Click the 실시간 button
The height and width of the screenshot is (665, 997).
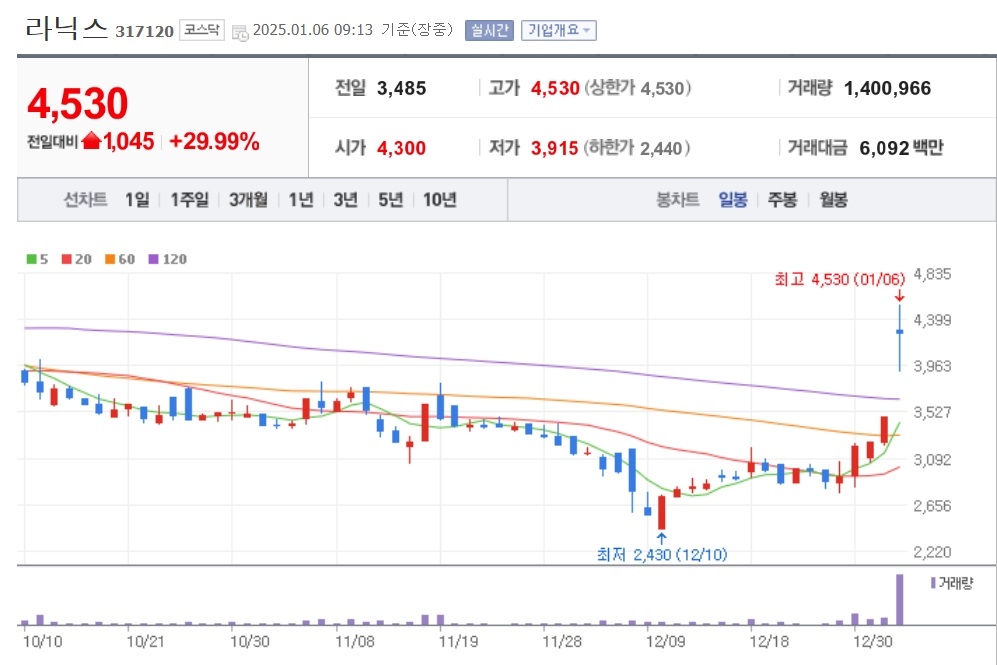click(x=489, y=30)
